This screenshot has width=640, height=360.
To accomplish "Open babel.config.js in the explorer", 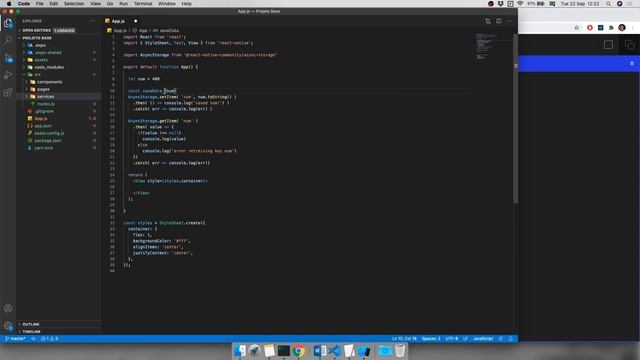I will pos(49,133).
